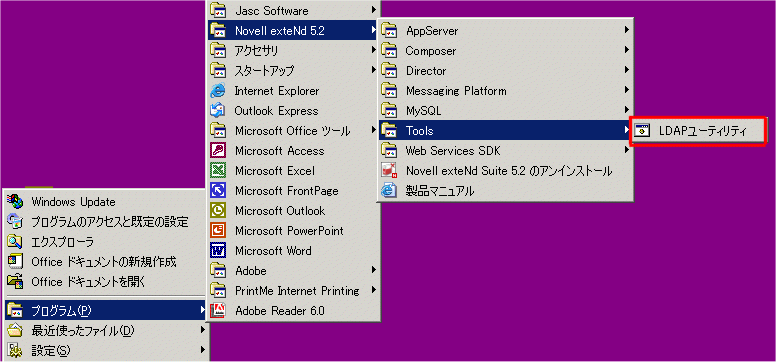The image size is (776, 362).
Task: Open the Messaging Platform entry
Action: [x=506, y=91]
